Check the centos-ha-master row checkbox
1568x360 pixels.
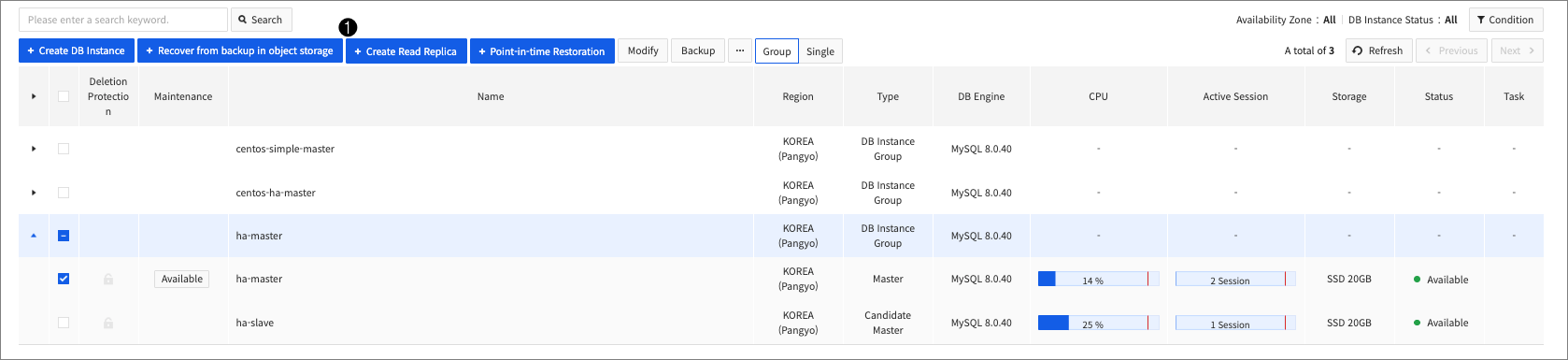[x=64, y=193]
